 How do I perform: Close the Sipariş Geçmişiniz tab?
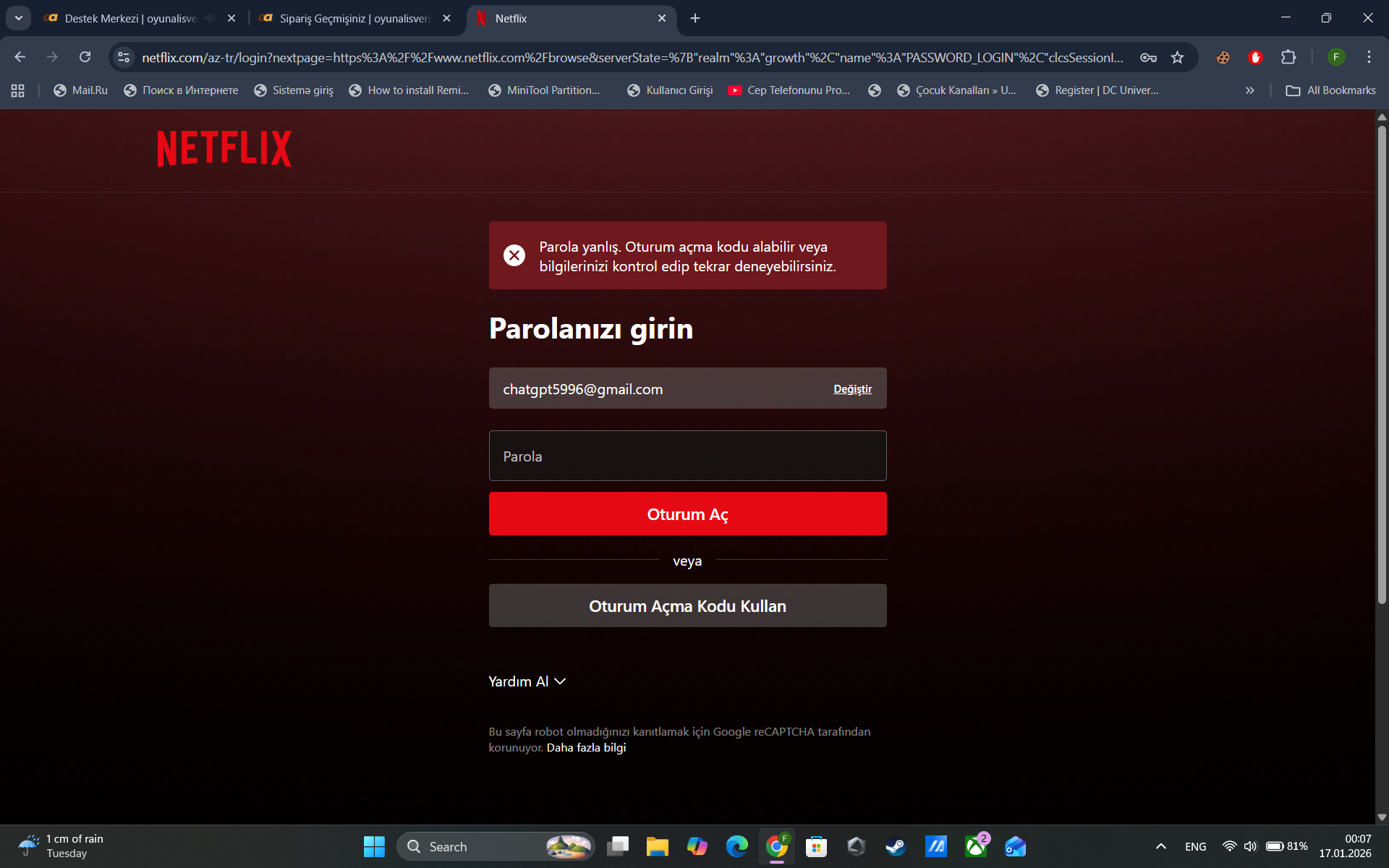click(x=447, y=19)
